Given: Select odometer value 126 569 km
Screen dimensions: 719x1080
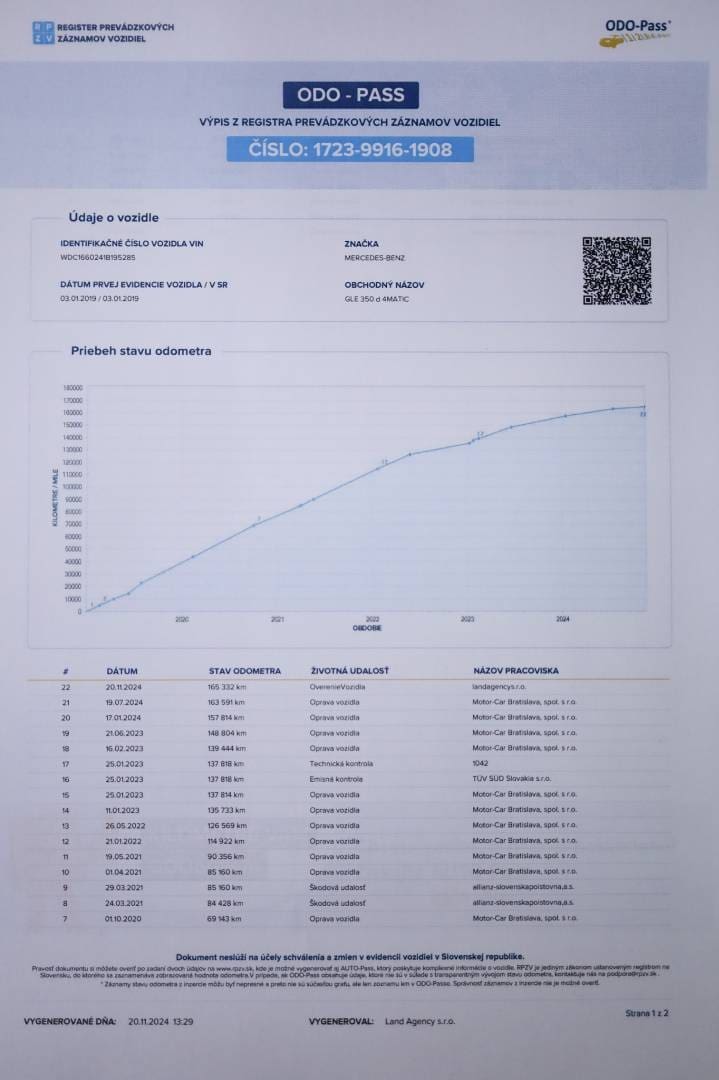Looking at the screenshot, I should click(x=227, y=826).
